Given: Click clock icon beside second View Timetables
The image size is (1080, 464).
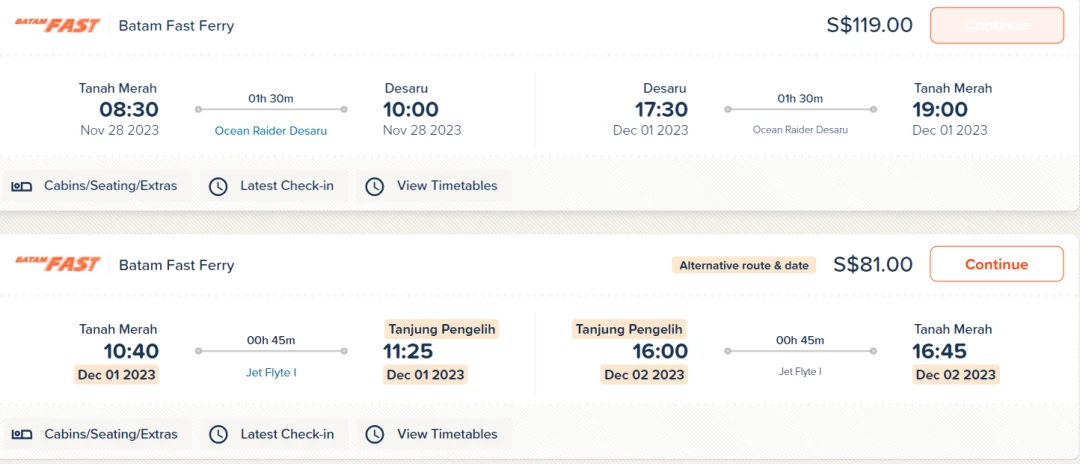Looking at the screenshot, I should tap(375, 434).
